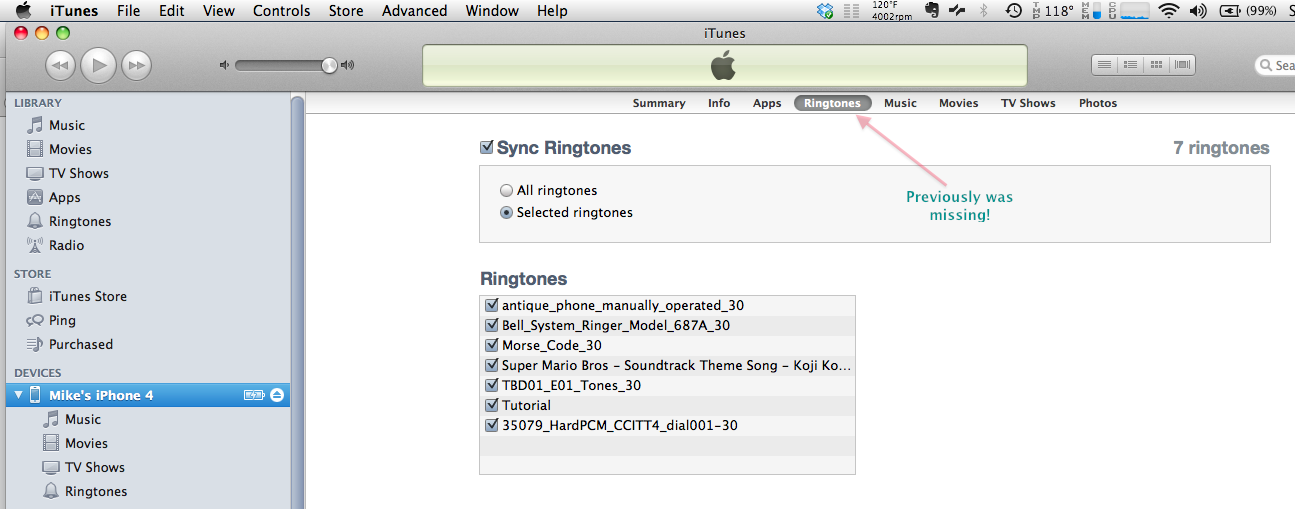Image resolution: width=1295 pixels, height=509 pixels.
Task: Switch to album list view
Action: tap(1130, 65)
